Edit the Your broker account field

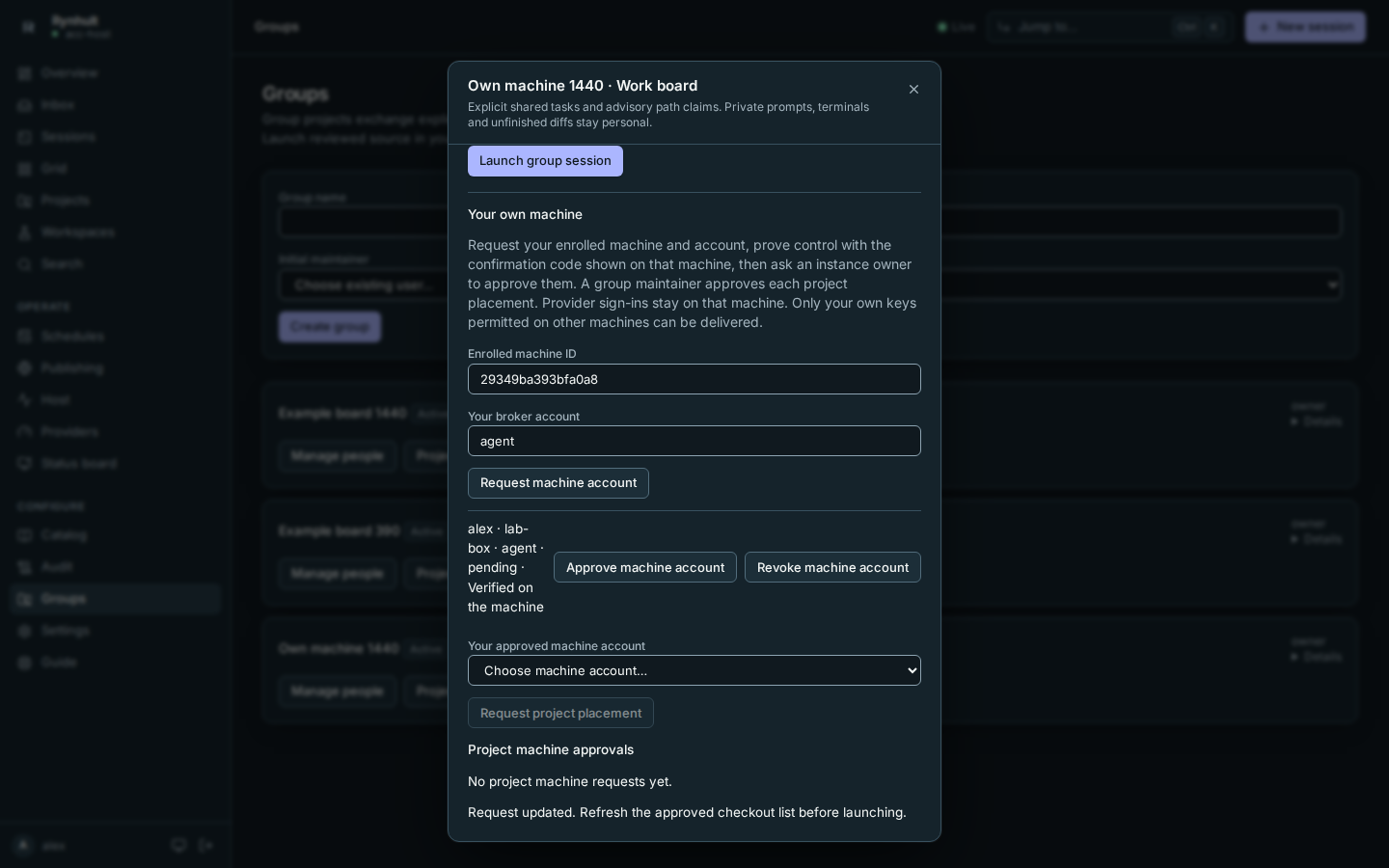694,441
